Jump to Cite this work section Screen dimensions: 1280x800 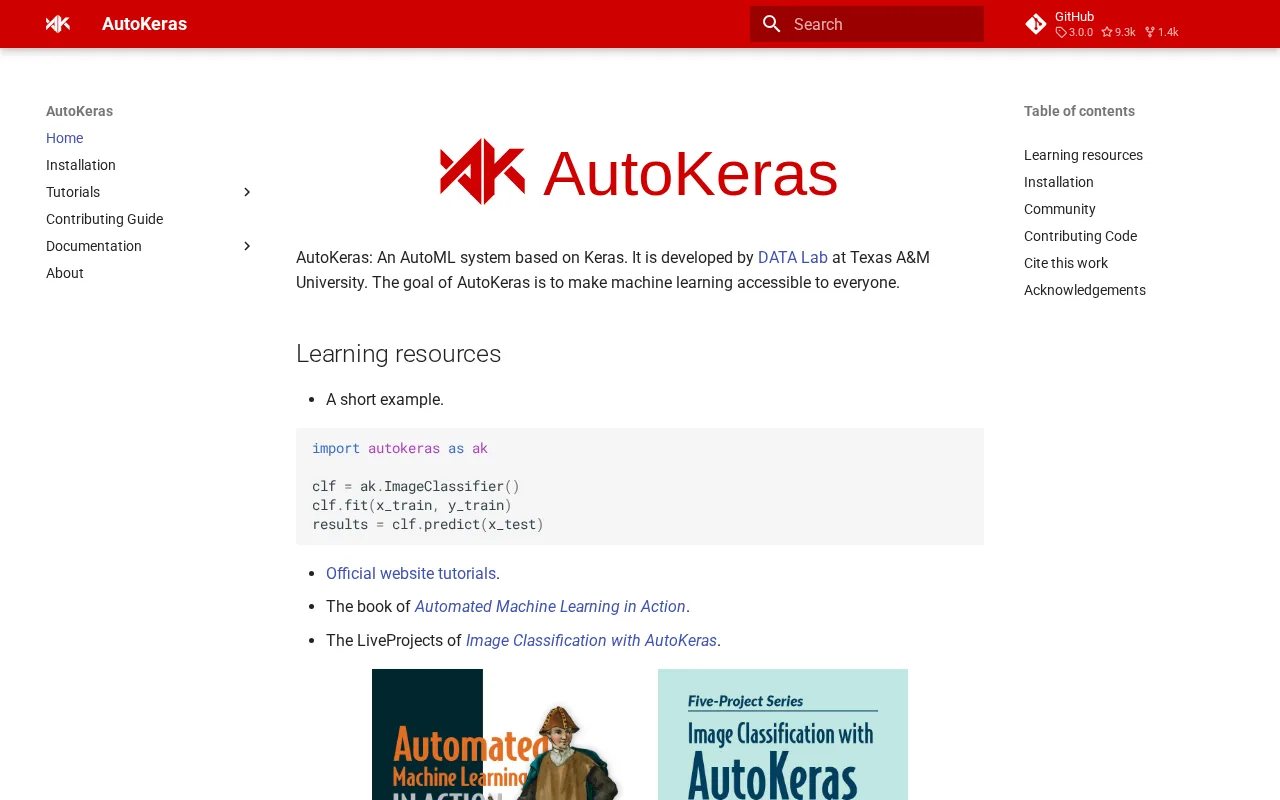pyautogui.click(x=1066, y=263)
